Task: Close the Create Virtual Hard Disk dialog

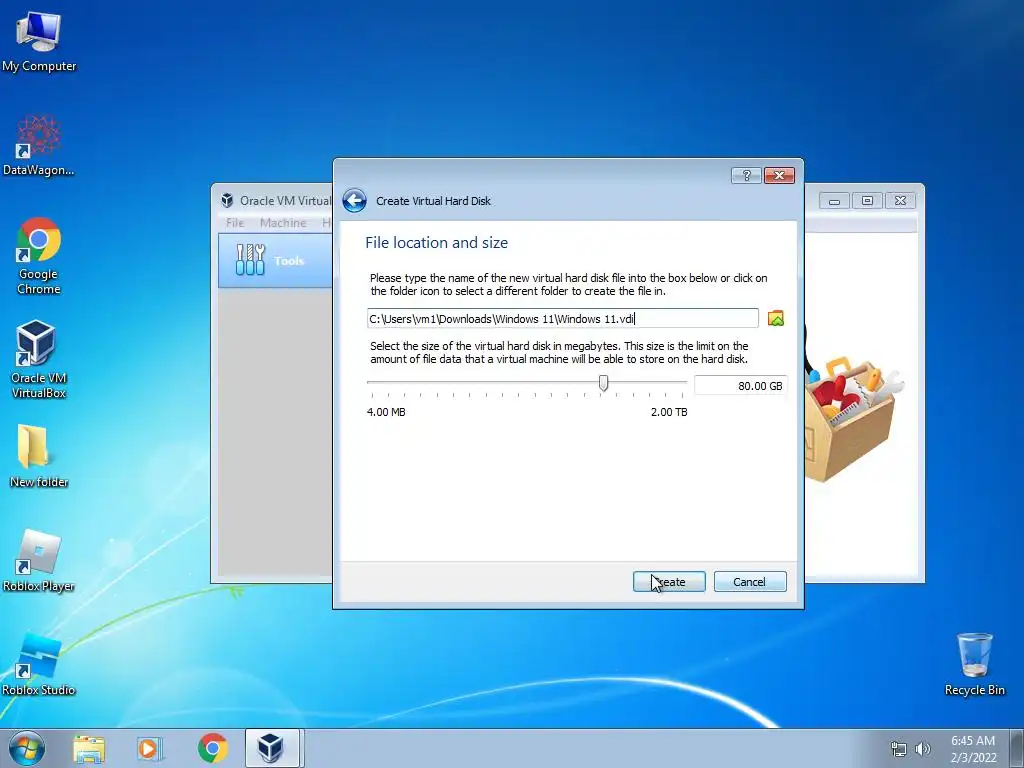Action: 779,175
